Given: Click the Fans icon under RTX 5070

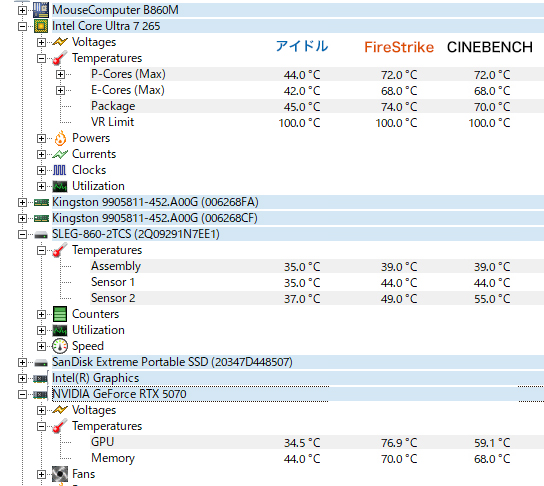Looking at the screenshot, I should point(60,474).
